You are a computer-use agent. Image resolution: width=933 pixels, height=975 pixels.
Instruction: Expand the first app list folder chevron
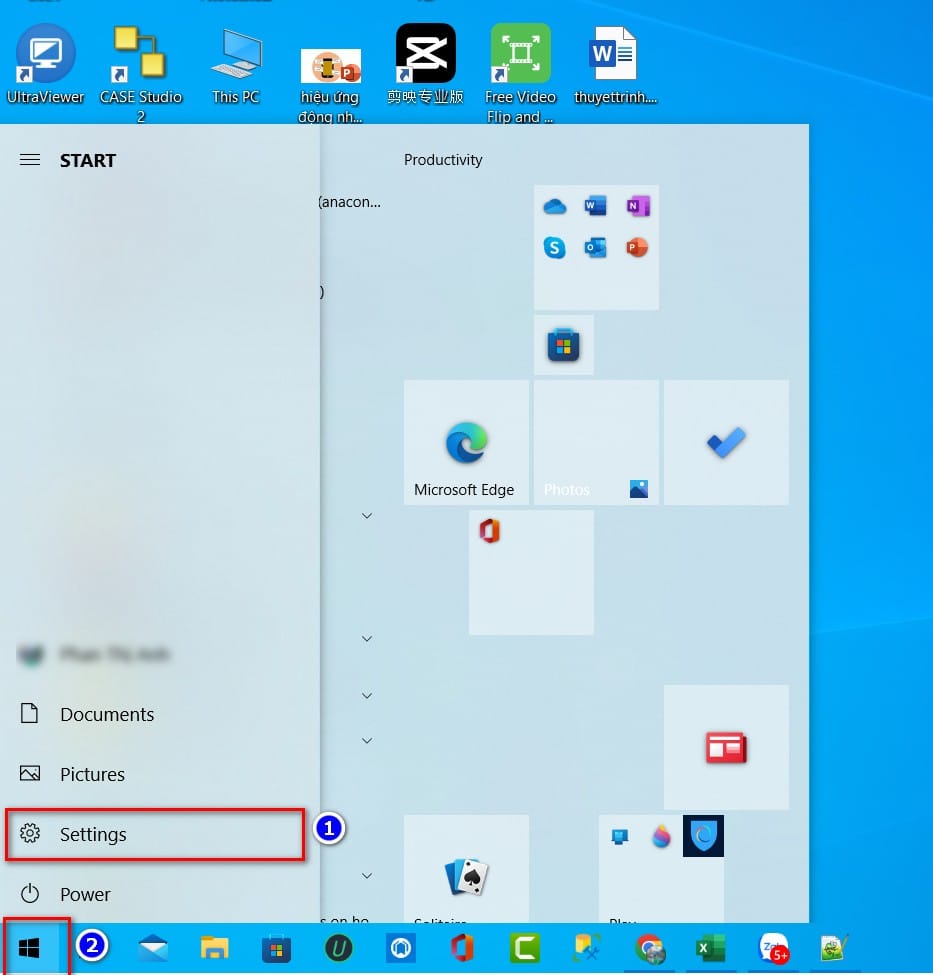(x=367, y=515)
